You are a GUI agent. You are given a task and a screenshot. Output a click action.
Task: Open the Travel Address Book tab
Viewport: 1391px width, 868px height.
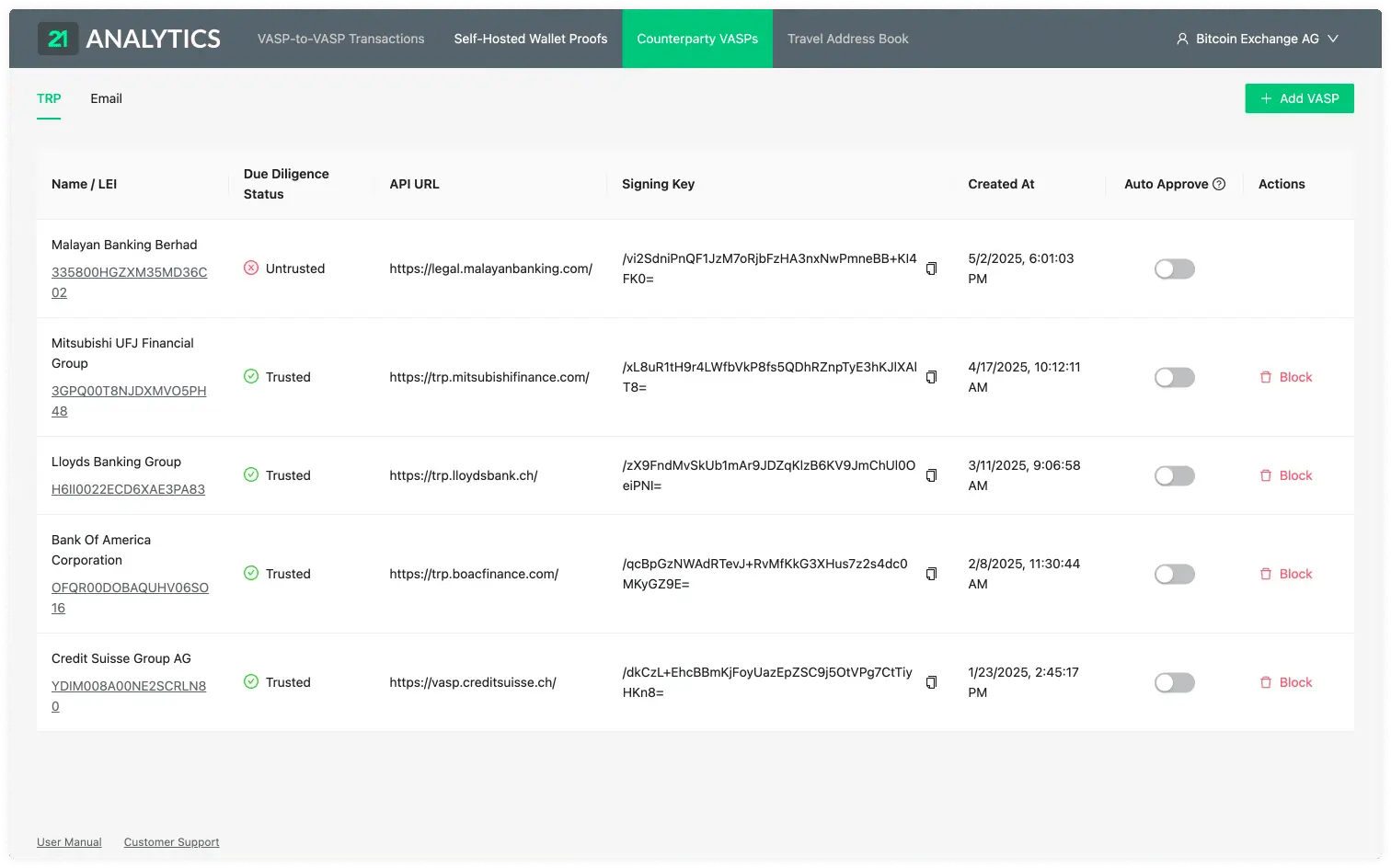click(847, 39)
